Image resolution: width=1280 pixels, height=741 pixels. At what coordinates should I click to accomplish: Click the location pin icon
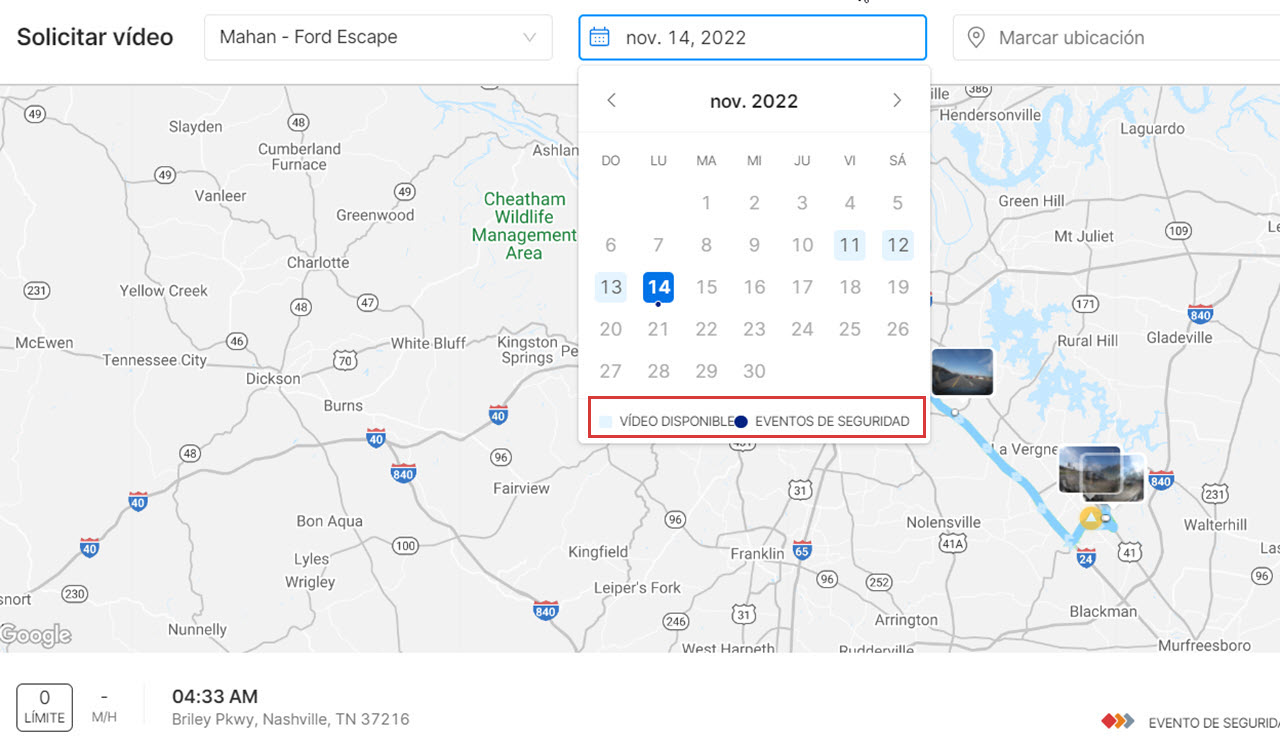976,38
